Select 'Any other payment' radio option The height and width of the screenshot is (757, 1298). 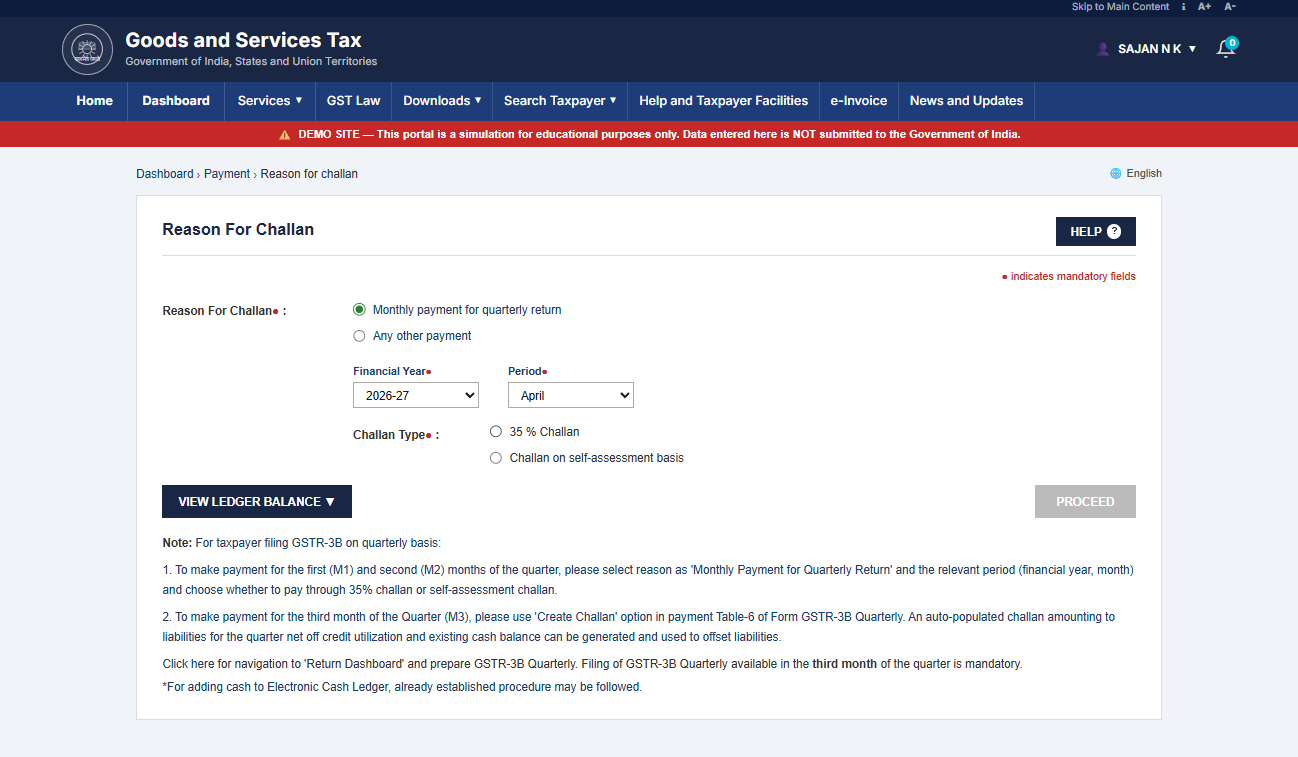359,336
